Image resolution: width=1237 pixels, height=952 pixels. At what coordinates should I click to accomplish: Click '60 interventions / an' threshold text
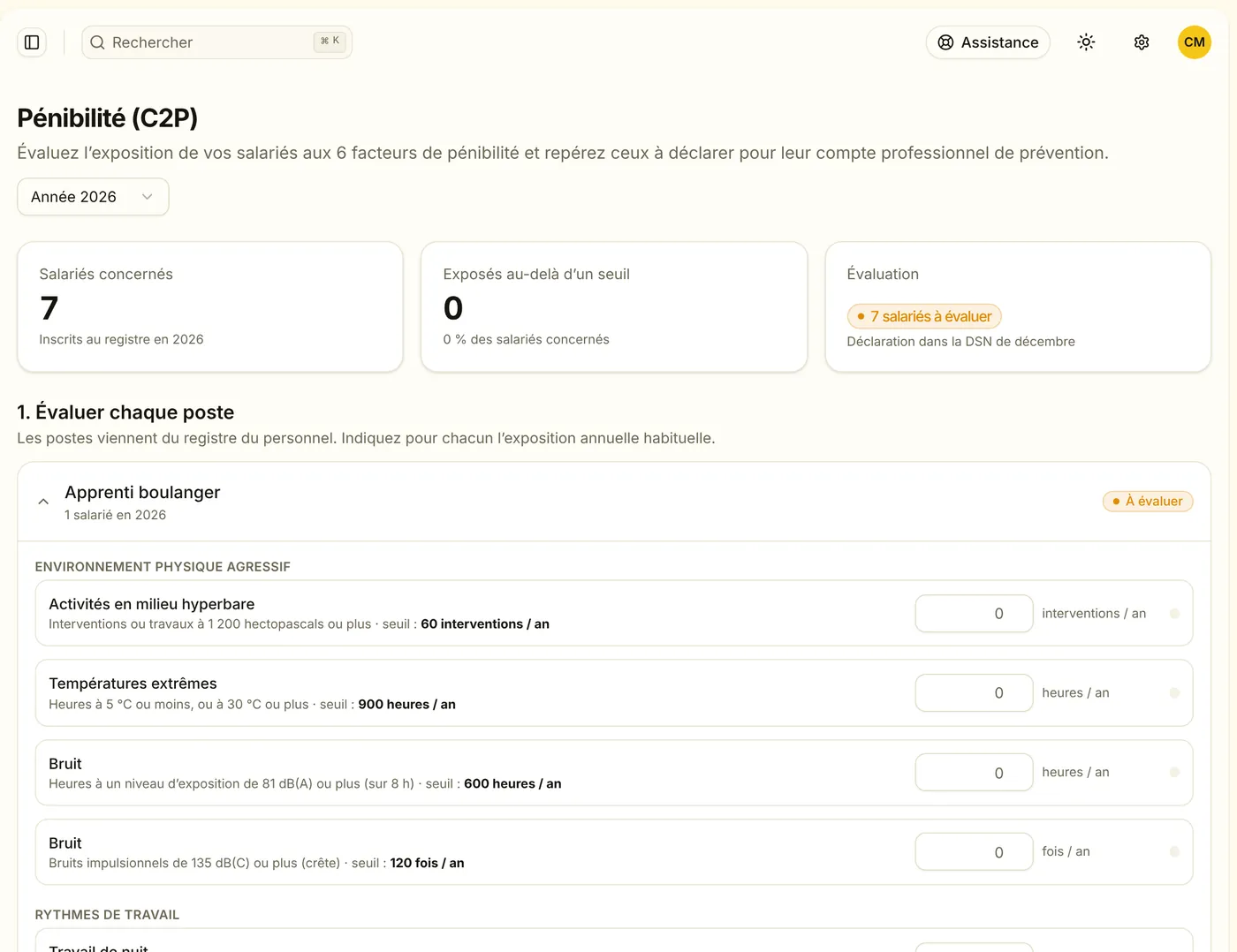pyautogui.click(x=485, y=624)
